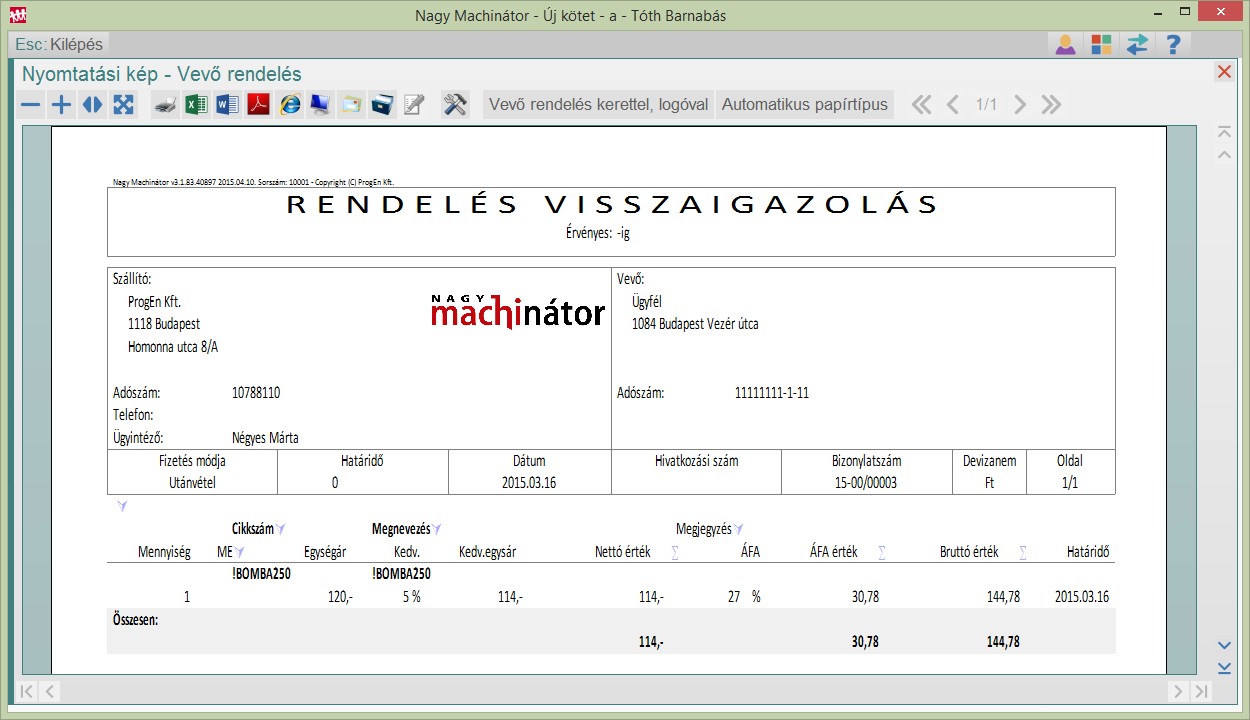The width and height of the screenshot is (1250, 720).
Task: Open Automatikus papírtípus paper selector
Action: tap(805, 105)
